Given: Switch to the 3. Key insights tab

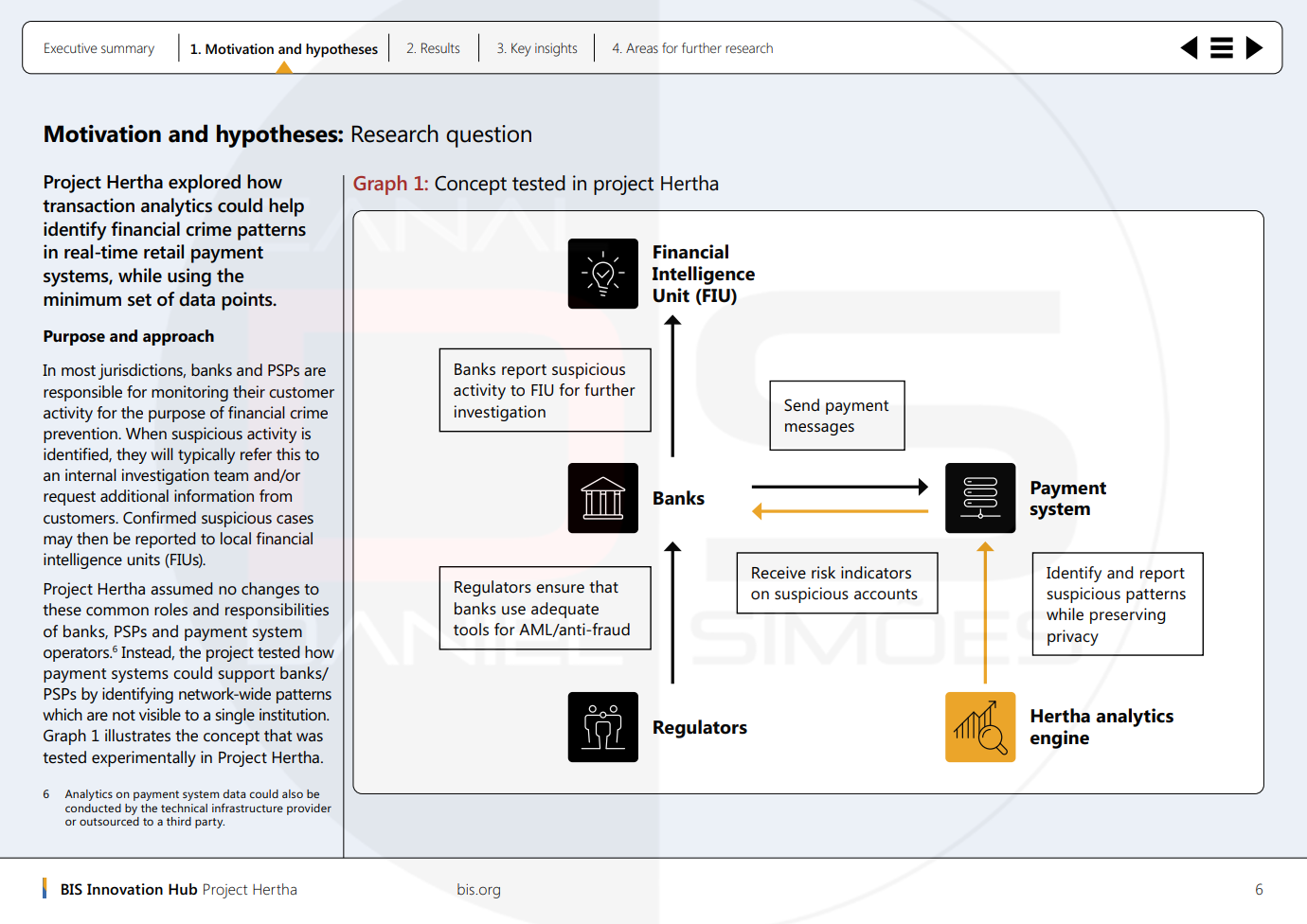Looking at the screenshot, I should 537,48.
